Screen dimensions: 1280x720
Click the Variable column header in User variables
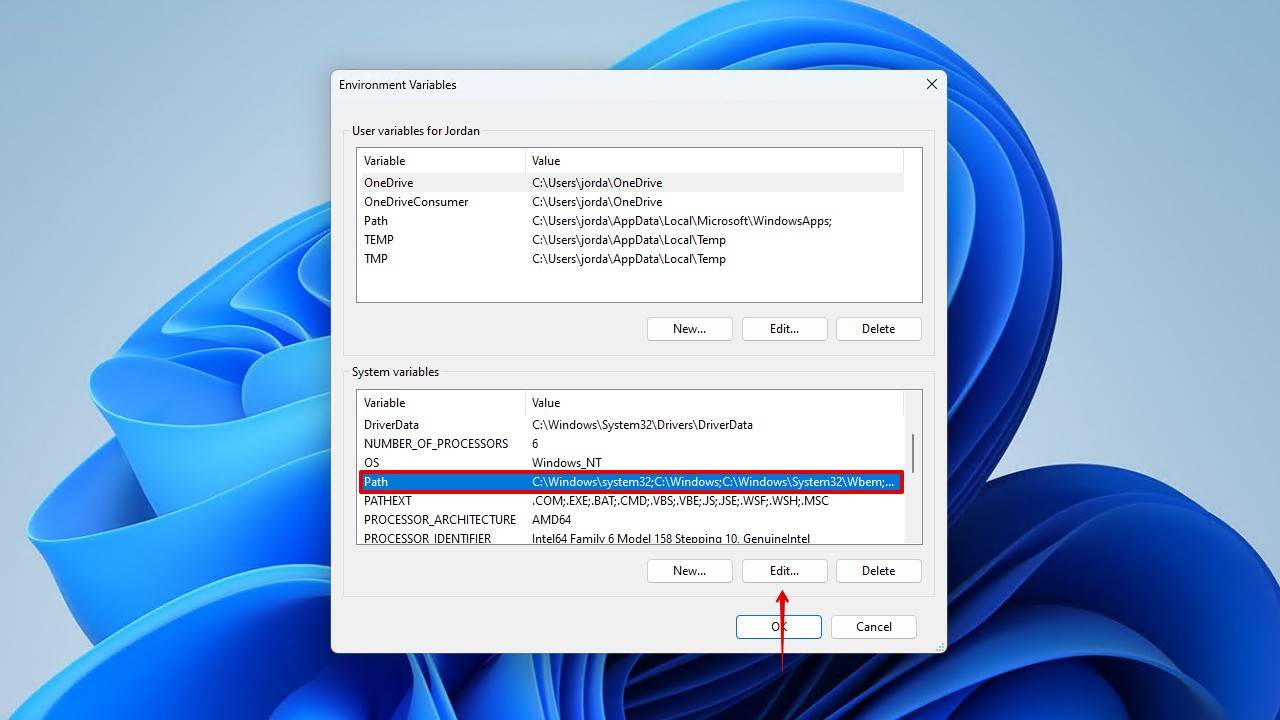tap(441, 161)
